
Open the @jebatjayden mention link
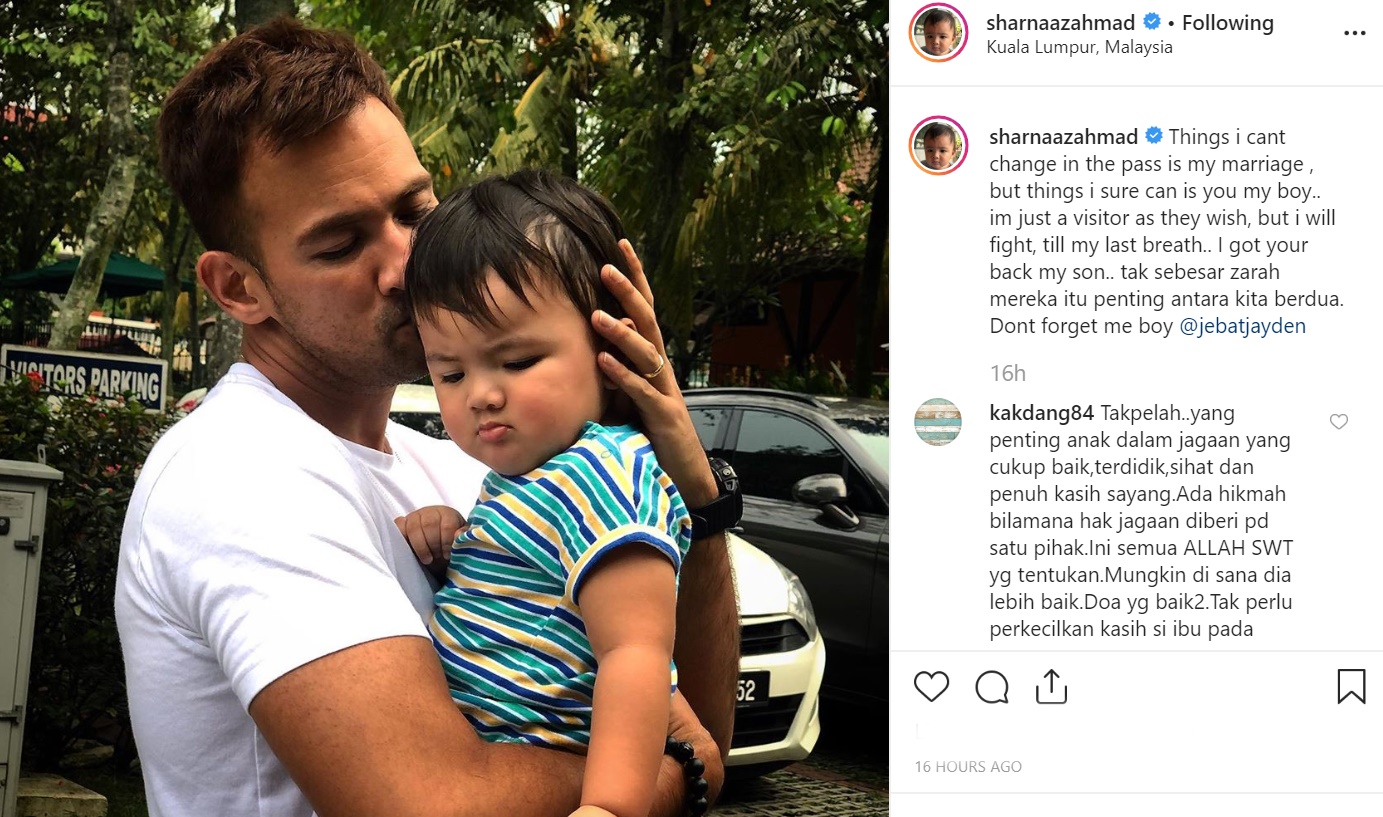coord(1243,326)
